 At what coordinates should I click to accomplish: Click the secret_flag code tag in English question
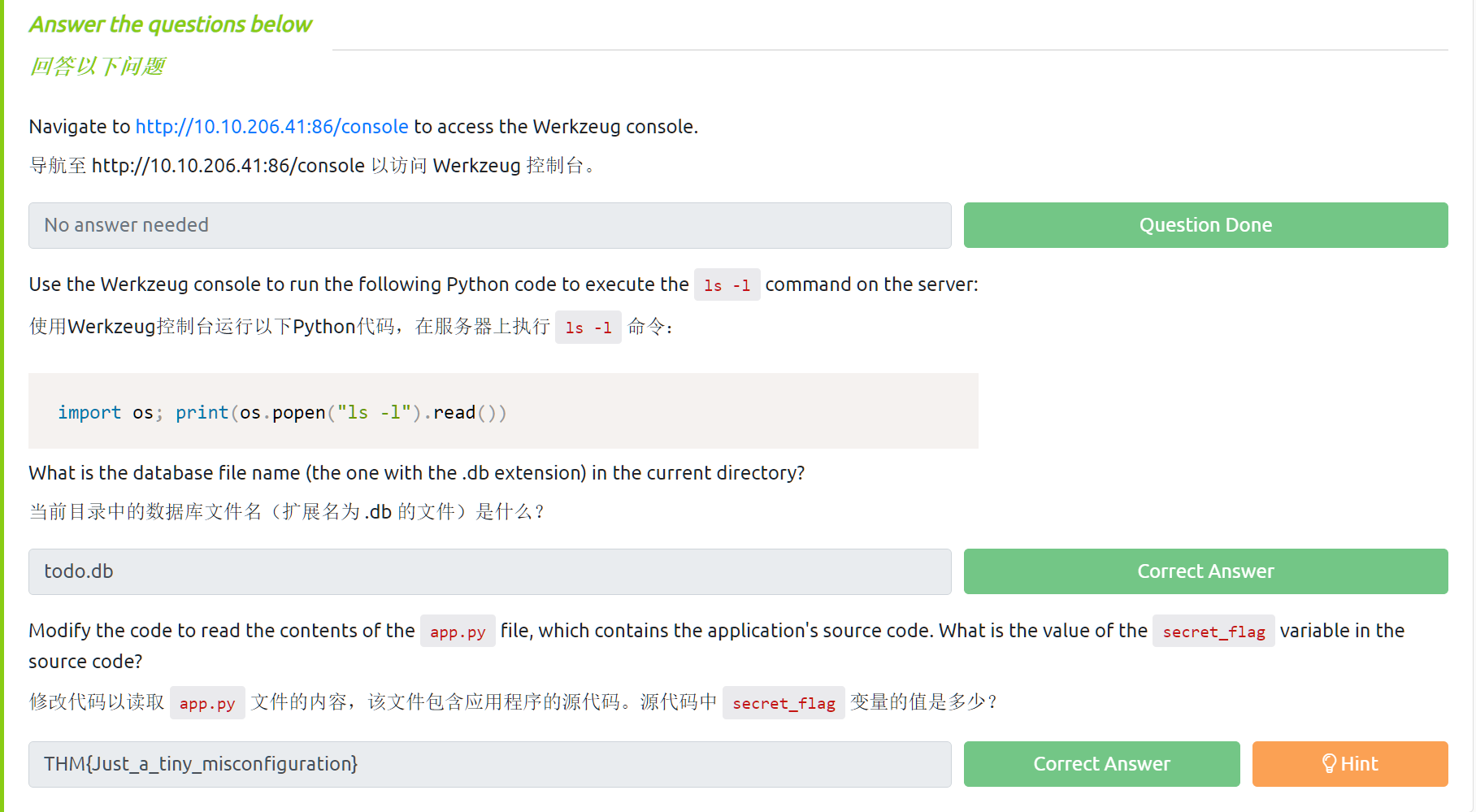click(x=1213, y=632)
